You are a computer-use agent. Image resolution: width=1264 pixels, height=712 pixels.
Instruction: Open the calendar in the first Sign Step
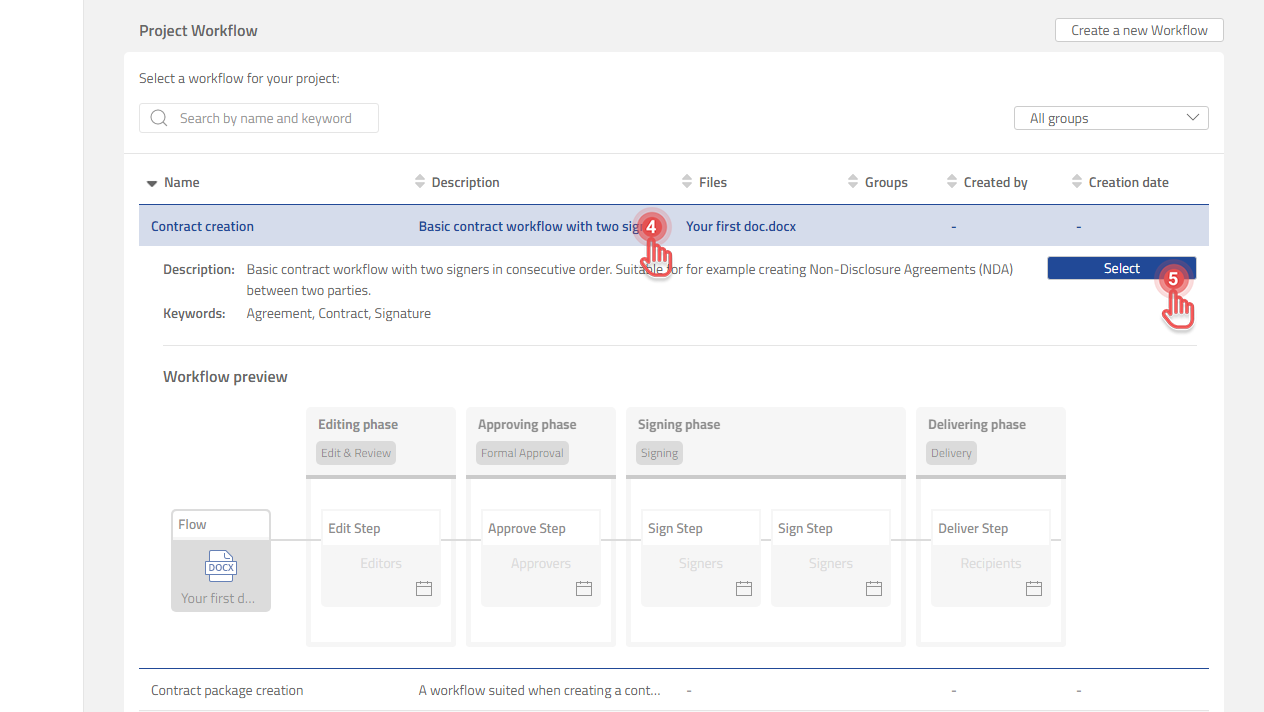743,589
